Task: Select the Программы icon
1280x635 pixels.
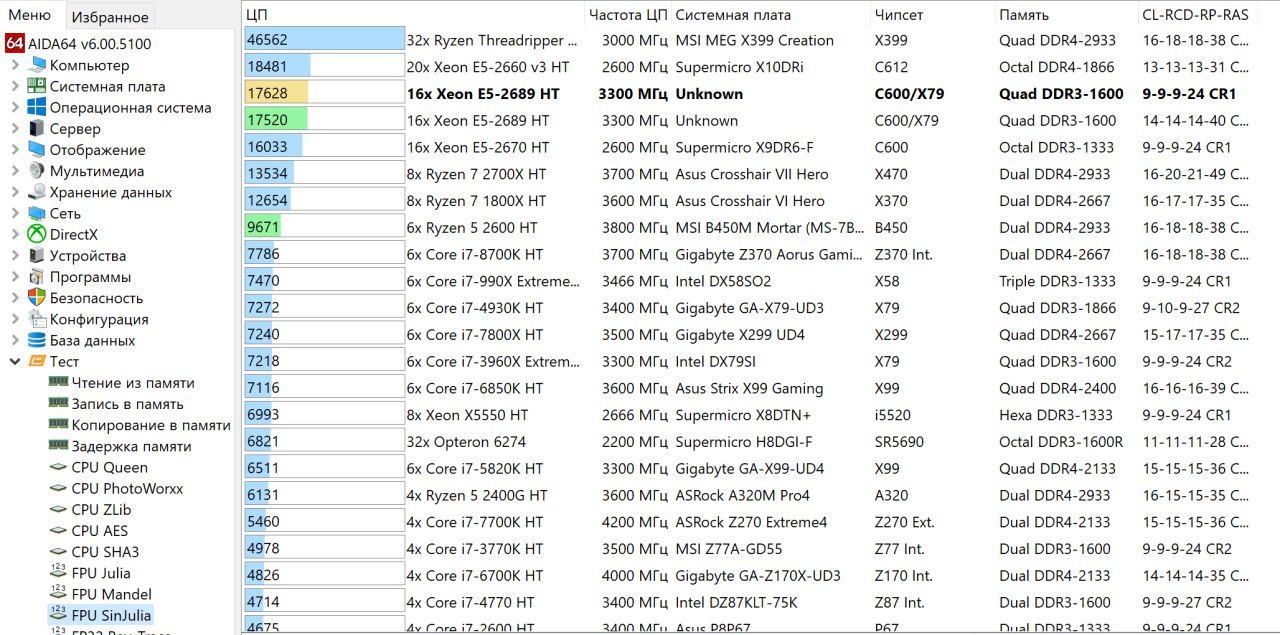Action: tap(37, 277)
